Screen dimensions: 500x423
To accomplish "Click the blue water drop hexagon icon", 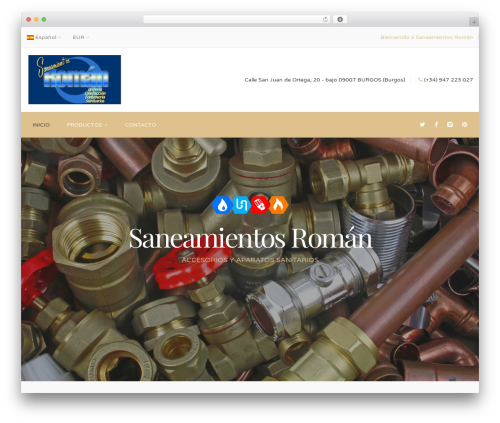I will coord(222,204).
